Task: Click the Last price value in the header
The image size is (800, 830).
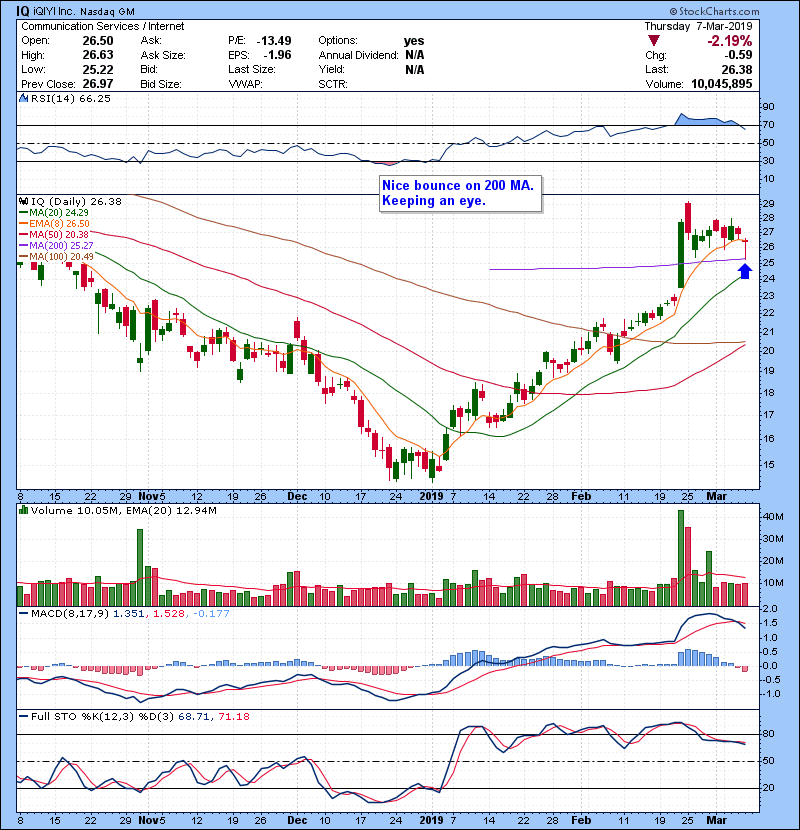Action: click(737, 69)
